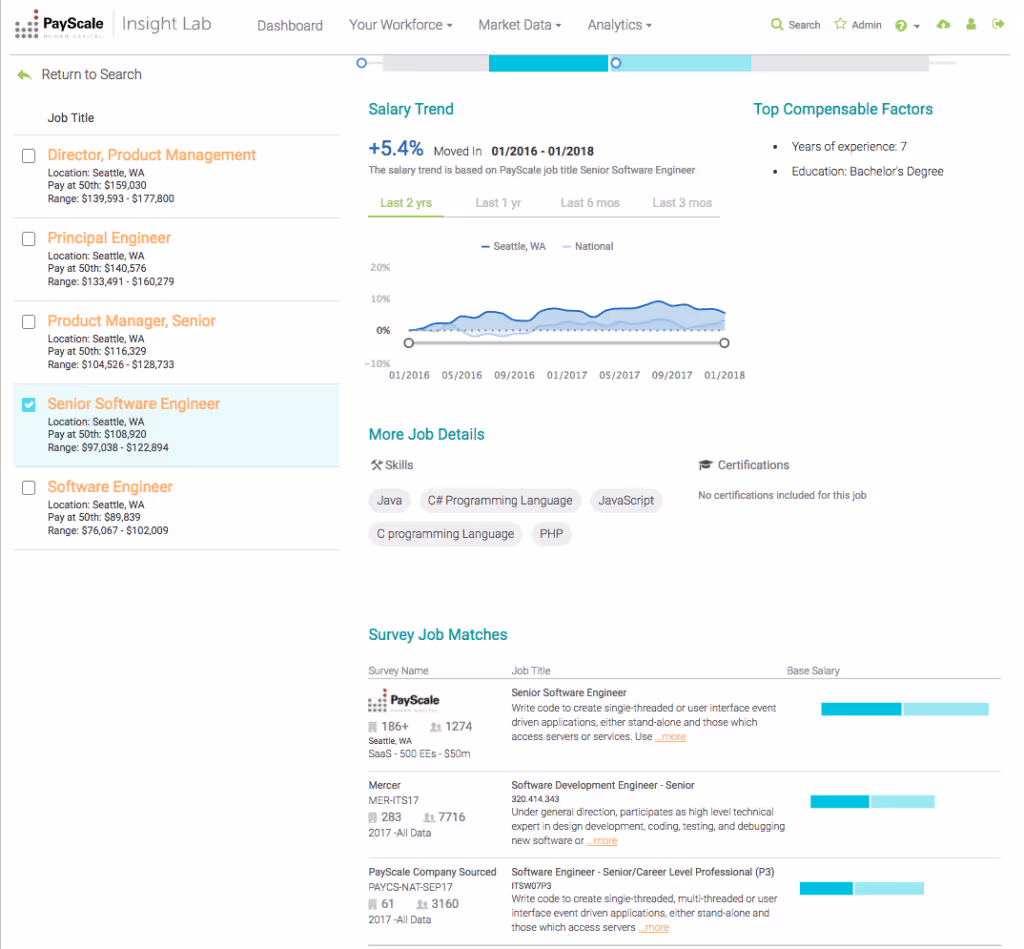Click the companies icon beside 283
Screen dimensions: 1024x949
[372, 817]
